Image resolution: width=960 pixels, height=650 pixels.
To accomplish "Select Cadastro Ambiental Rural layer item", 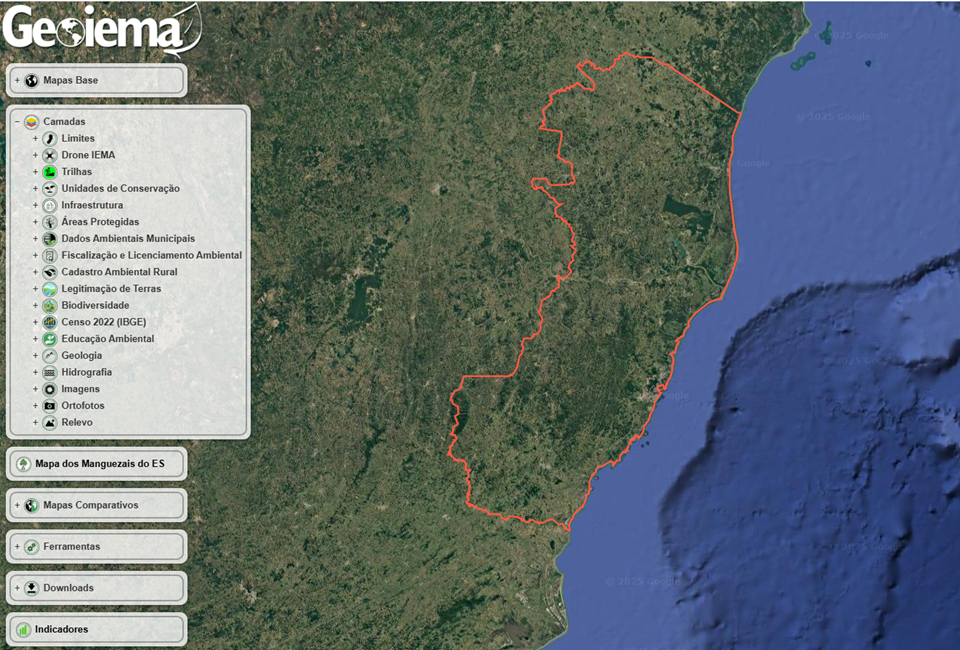I will click(120, 272).
